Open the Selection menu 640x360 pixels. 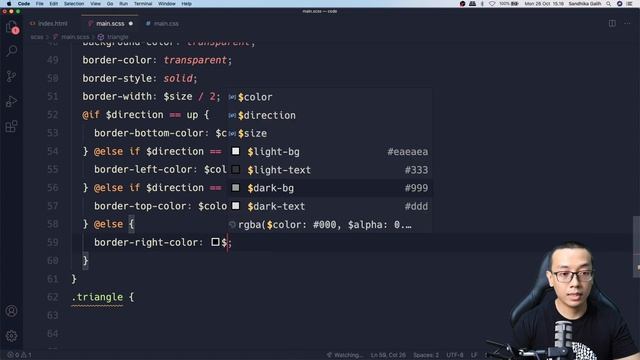point(74,4)
